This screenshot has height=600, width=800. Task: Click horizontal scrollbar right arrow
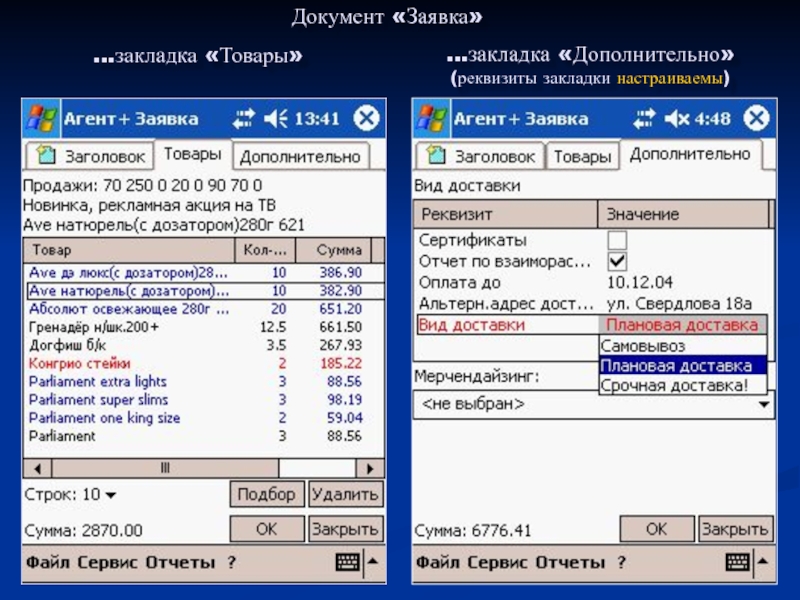click(370, 468)
